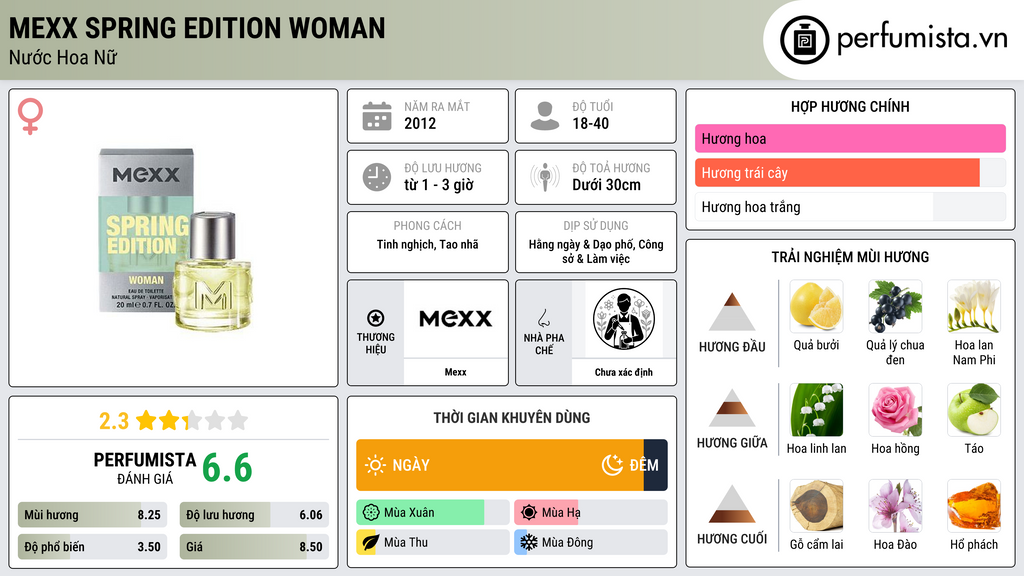Click the sun icon next to Ngày
The height and width of the screenshot is (576, 1024).
pyautogui.click(x=375, y=465)
